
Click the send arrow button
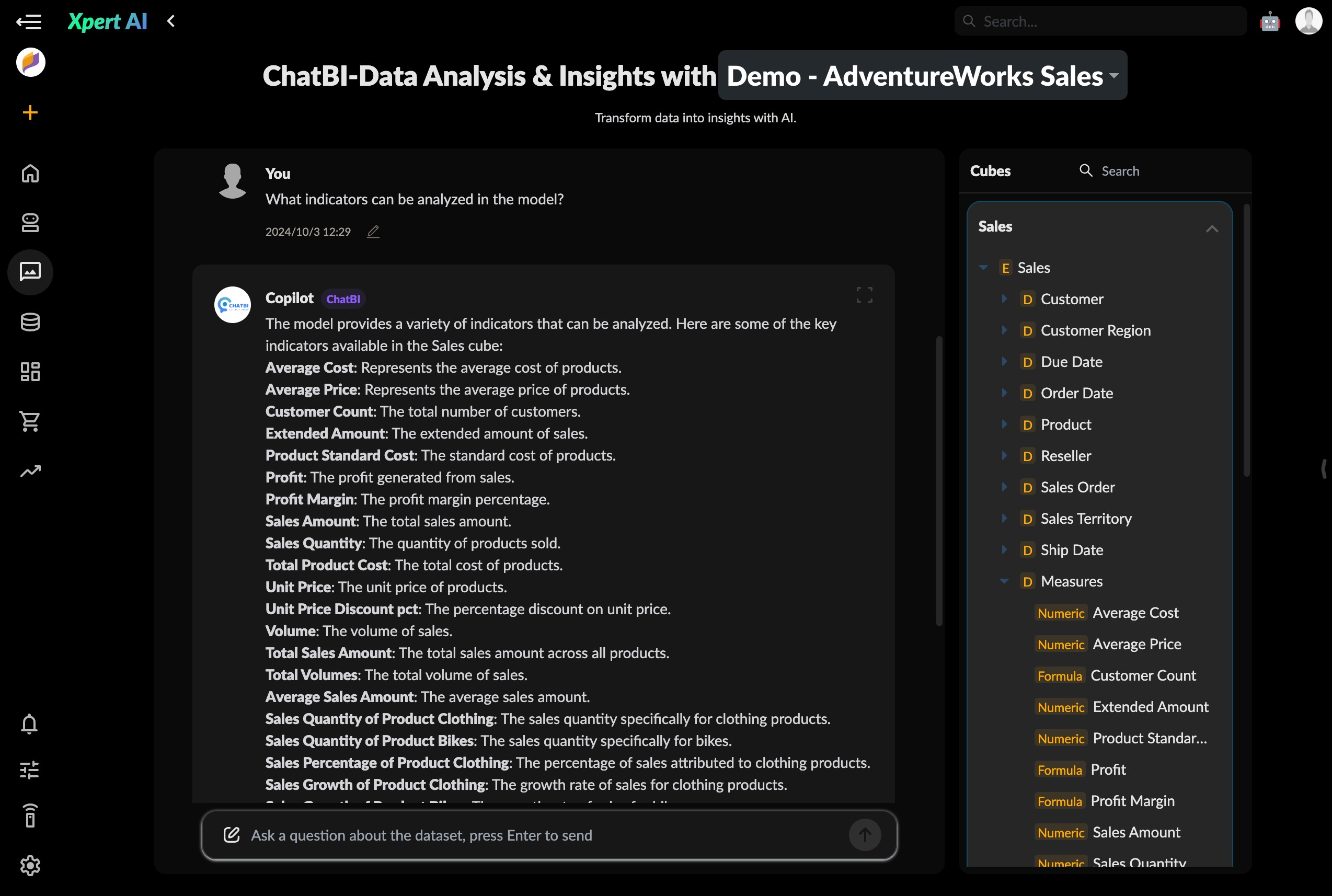[865, 835]
